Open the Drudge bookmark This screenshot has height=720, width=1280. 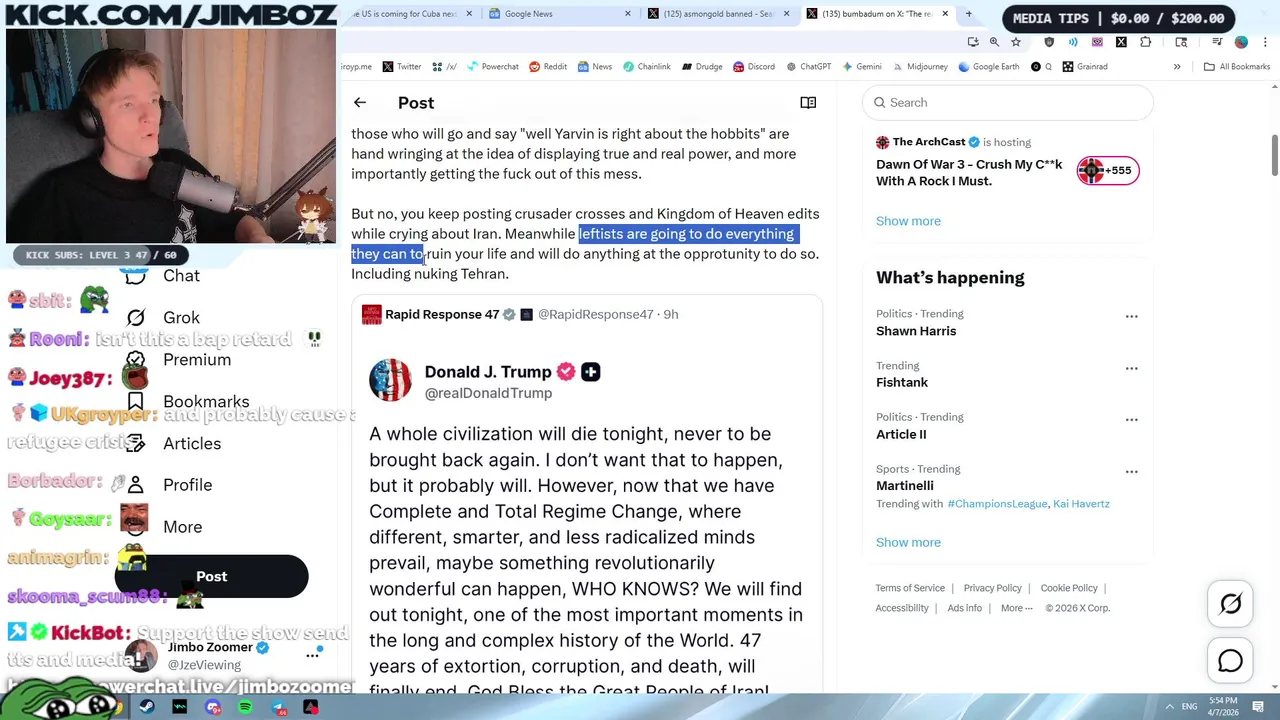coord(702,66)
